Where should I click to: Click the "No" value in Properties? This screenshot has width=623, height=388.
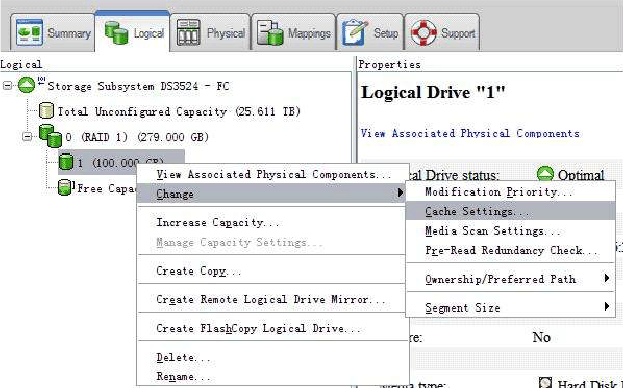click(542, 337)
